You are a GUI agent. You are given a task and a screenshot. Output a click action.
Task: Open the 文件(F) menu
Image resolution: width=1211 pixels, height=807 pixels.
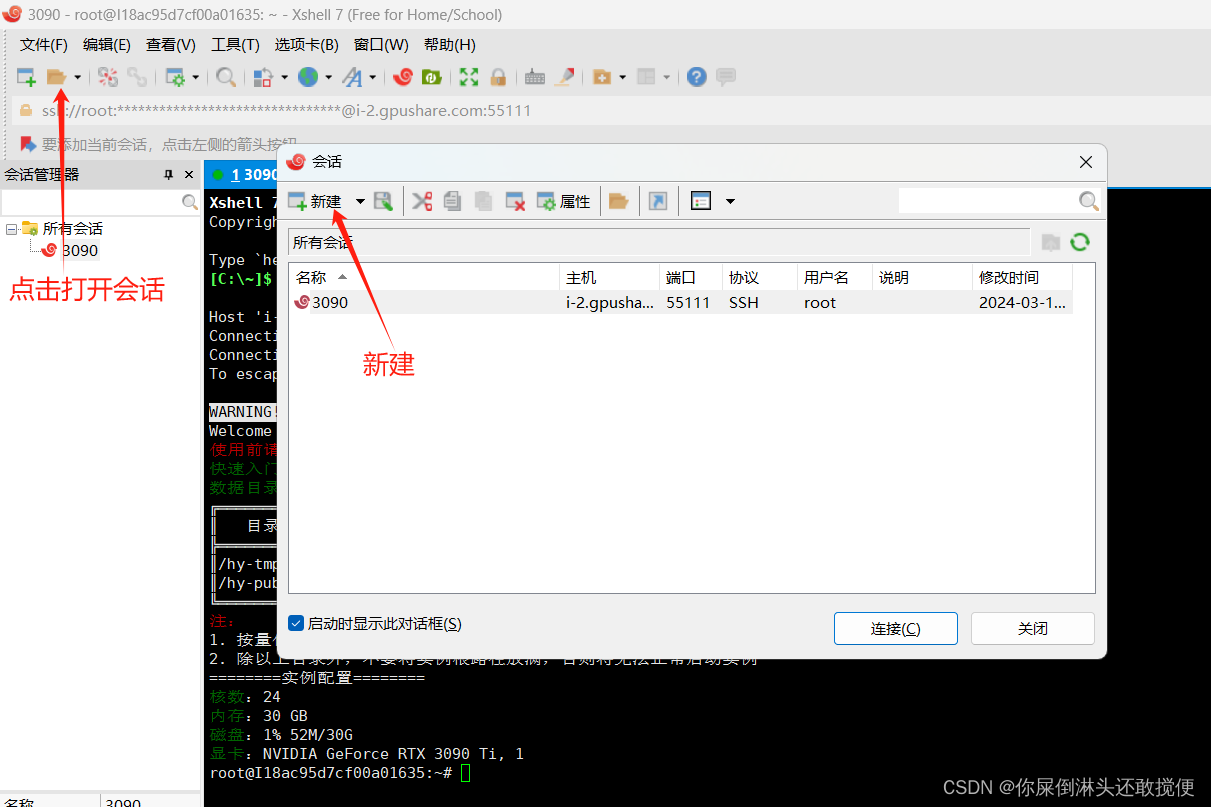pos(44,45)
